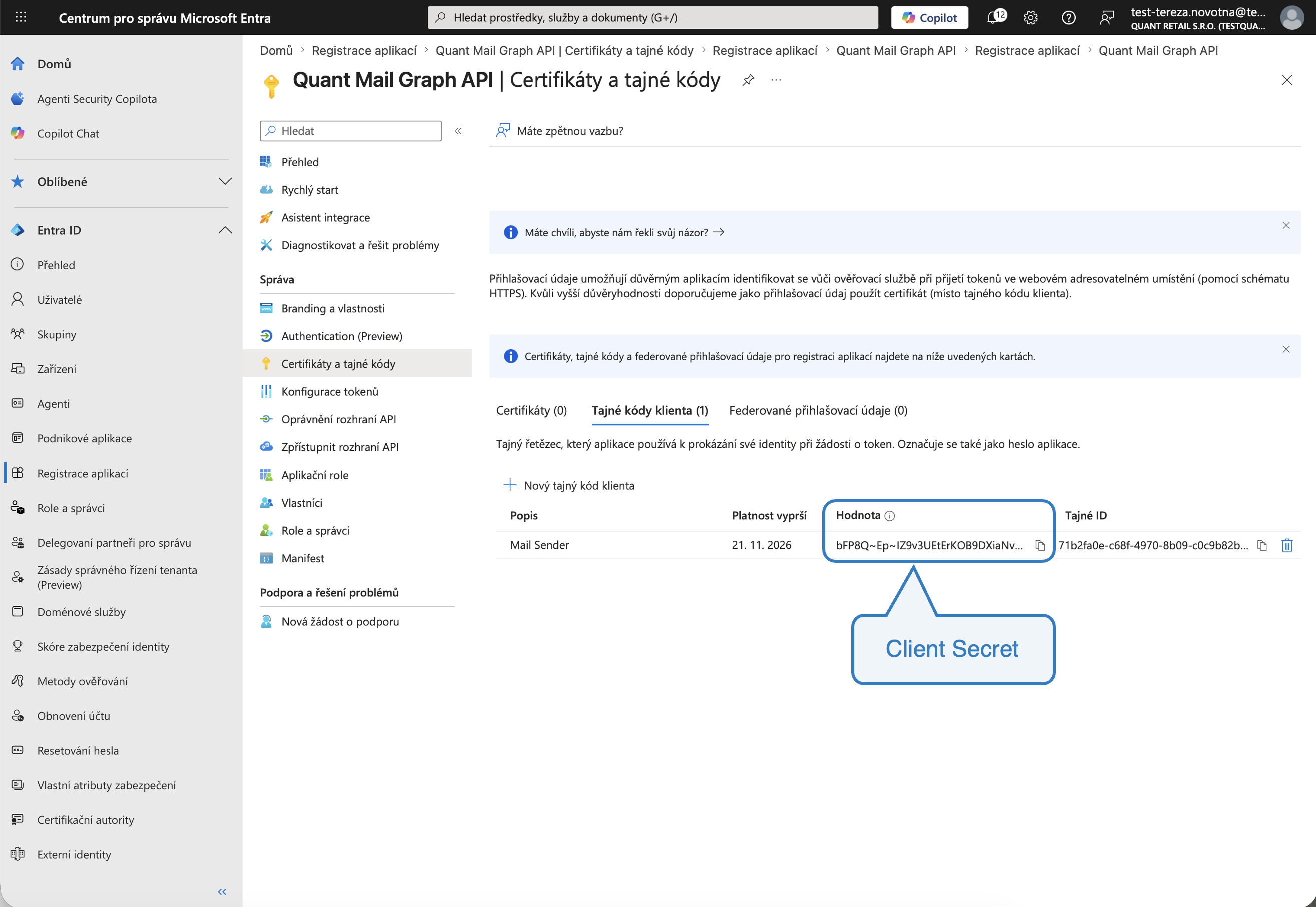Open Zařízení in sidebar
Screen dimensions: 1316x907
click(56, 369)
